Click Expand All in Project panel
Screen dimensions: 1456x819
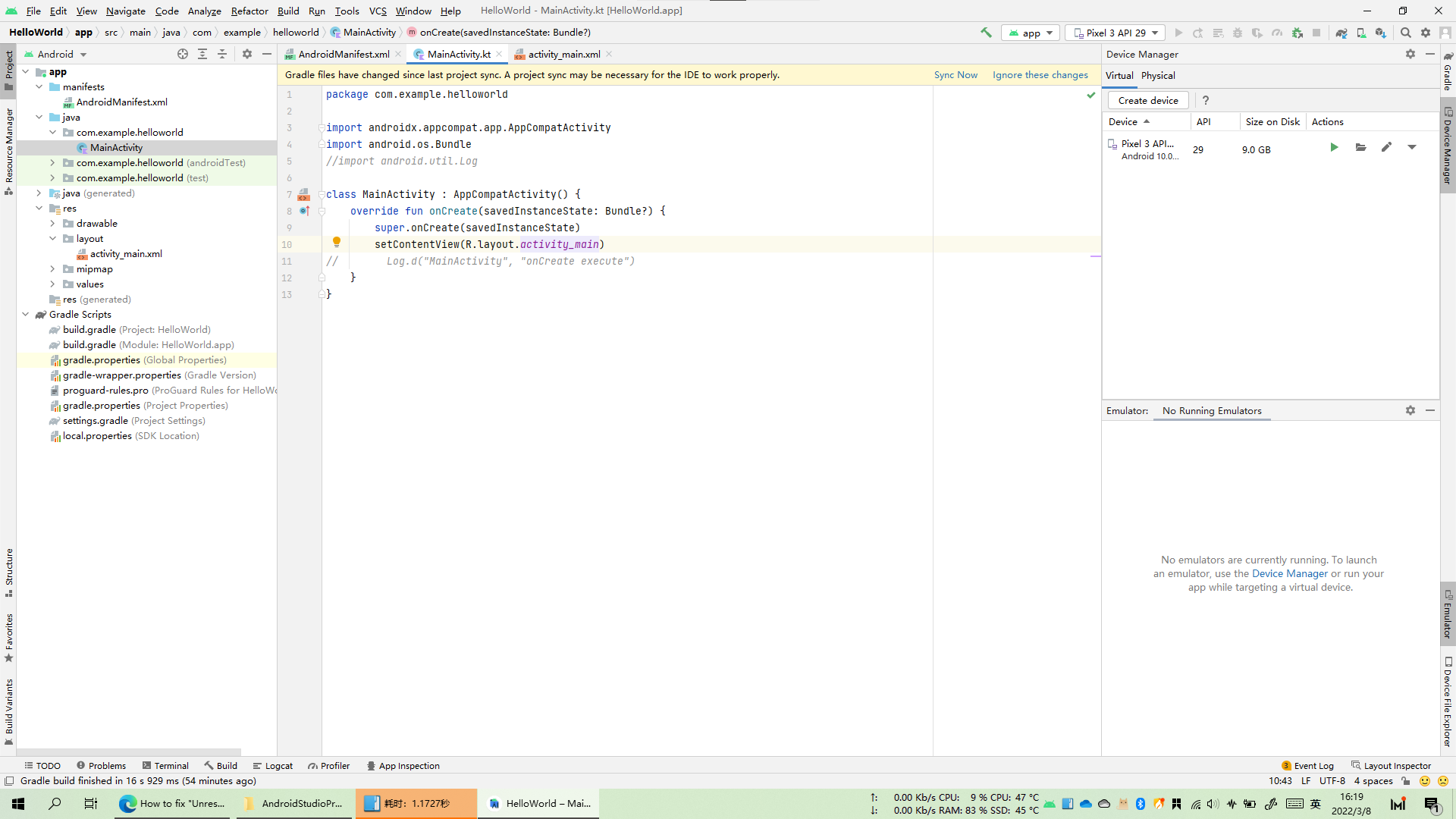(x=202, y=54)
